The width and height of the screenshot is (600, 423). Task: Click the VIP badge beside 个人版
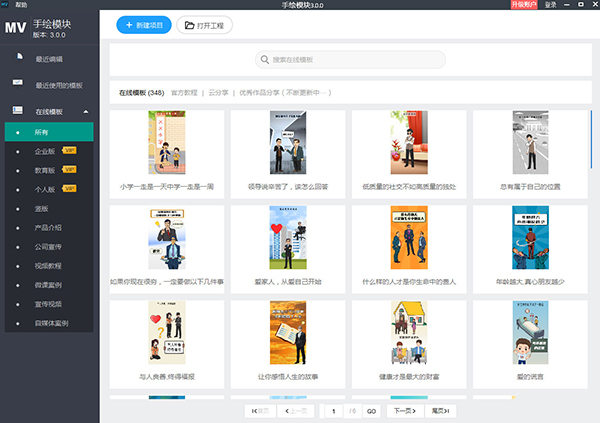click(x=70, y=189)
